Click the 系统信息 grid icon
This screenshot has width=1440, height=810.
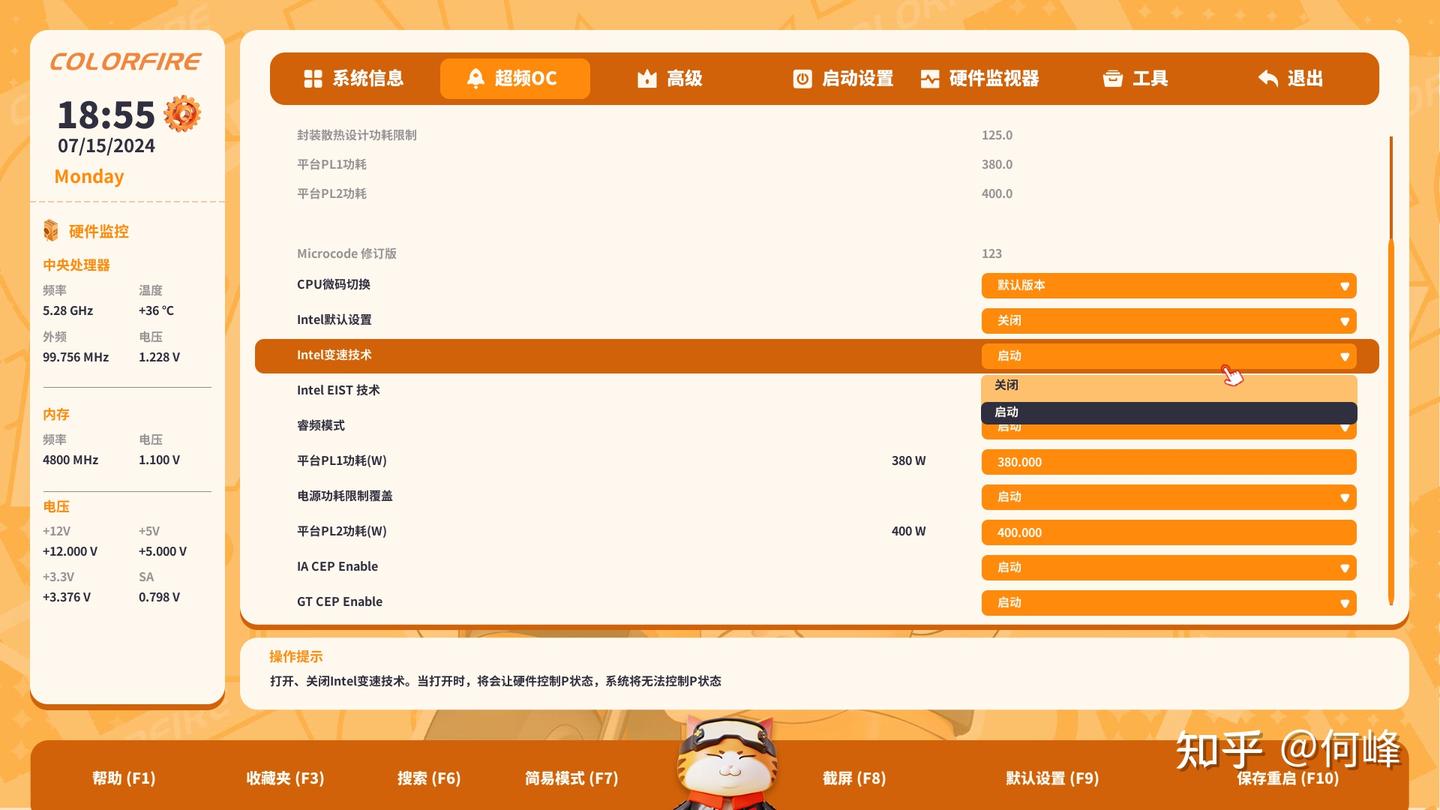pos(313,77)
